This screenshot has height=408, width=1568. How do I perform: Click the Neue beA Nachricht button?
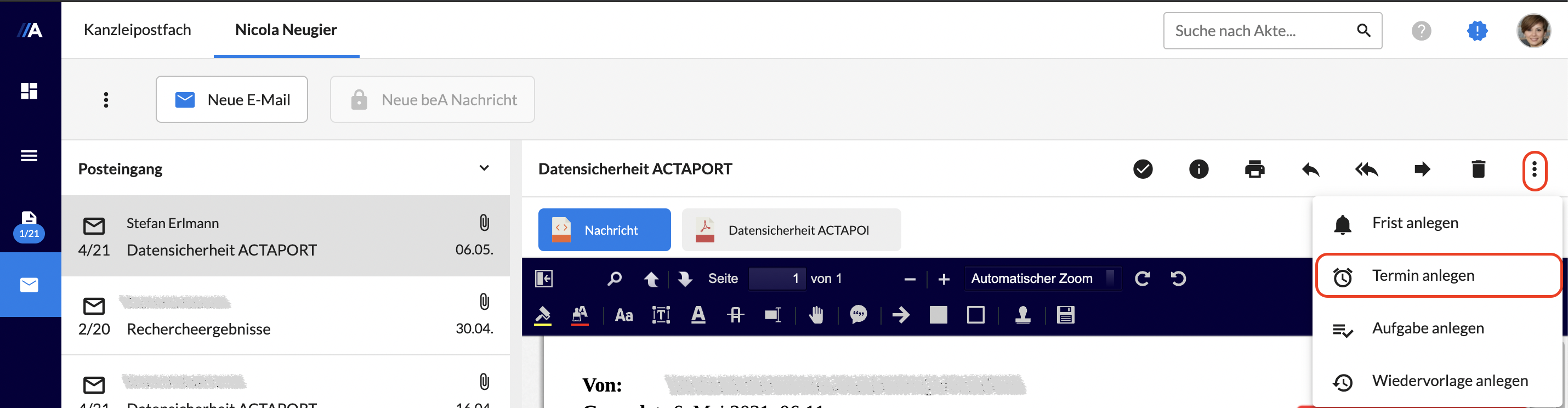click(432, 99)
